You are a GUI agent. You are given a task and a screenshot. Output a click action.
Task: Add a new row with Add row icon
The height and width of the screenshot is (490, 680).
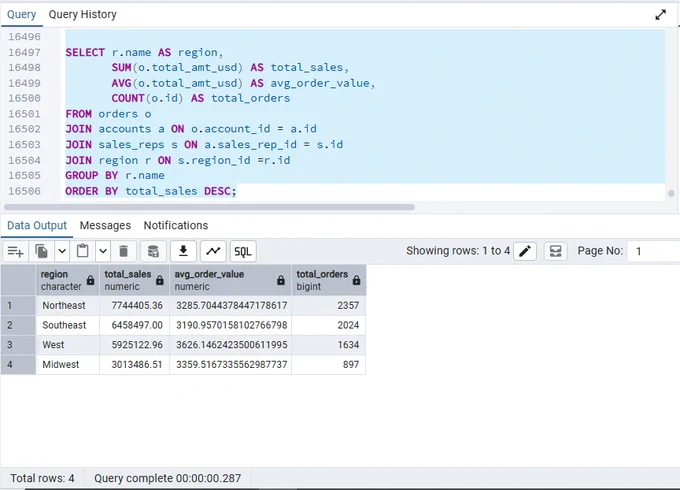click(x=16, y=251)
